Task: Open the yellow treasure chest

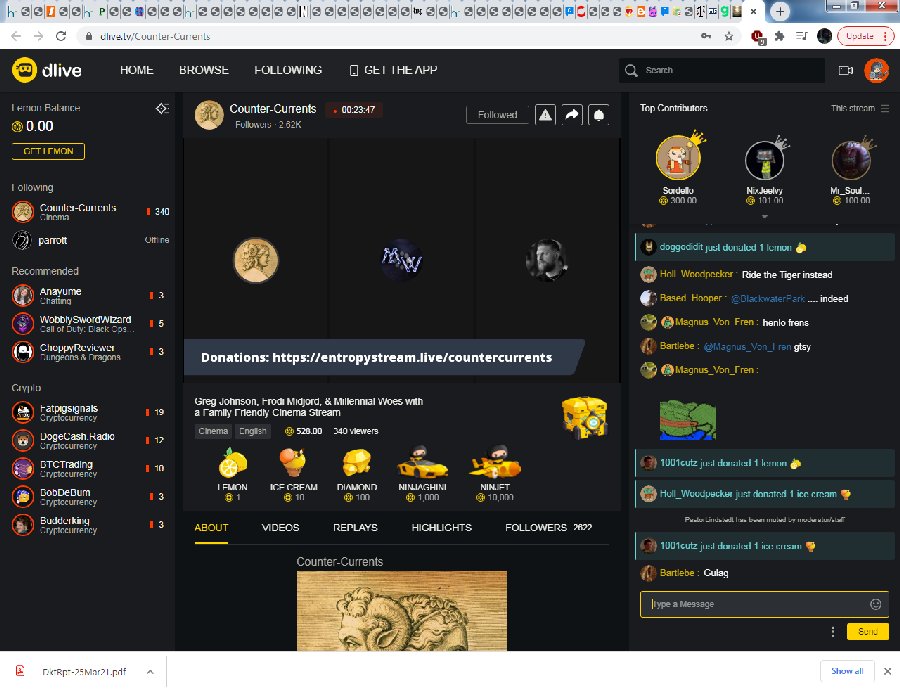Action: tap(584, 417)
